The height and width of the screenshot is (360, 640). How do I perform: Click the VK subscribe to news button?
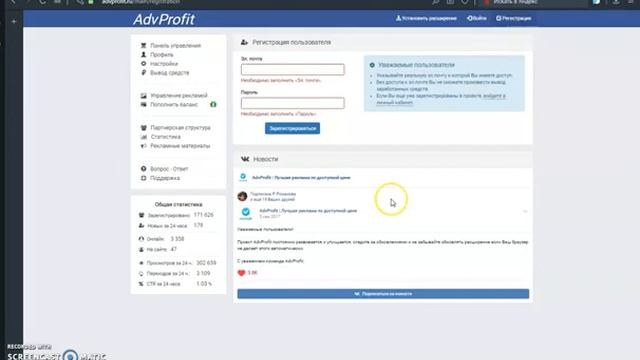point(383,294)
